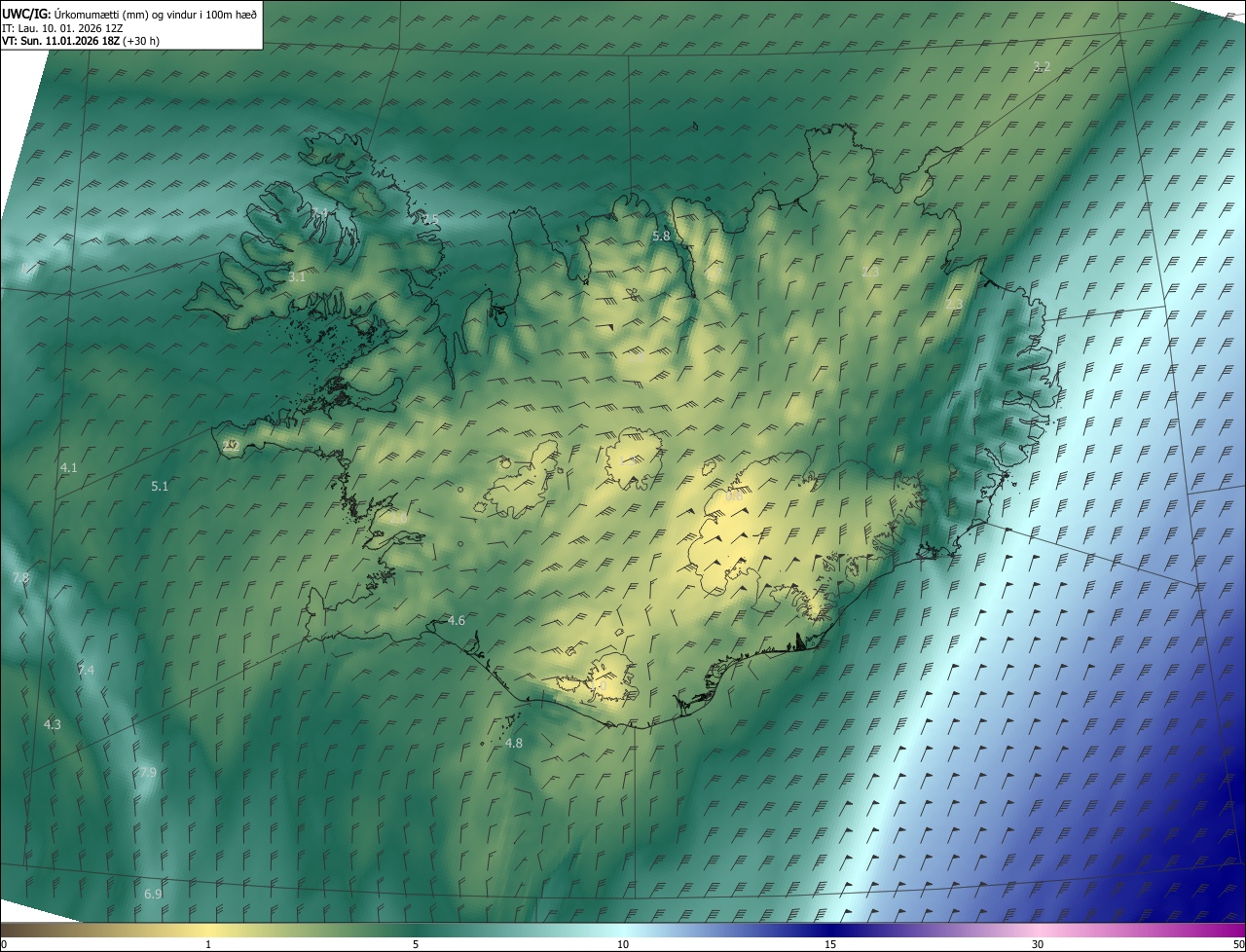
Task: Click the 'IT: Lau. 10. 01. 2026 12Z' line
Action: point(62,28)
